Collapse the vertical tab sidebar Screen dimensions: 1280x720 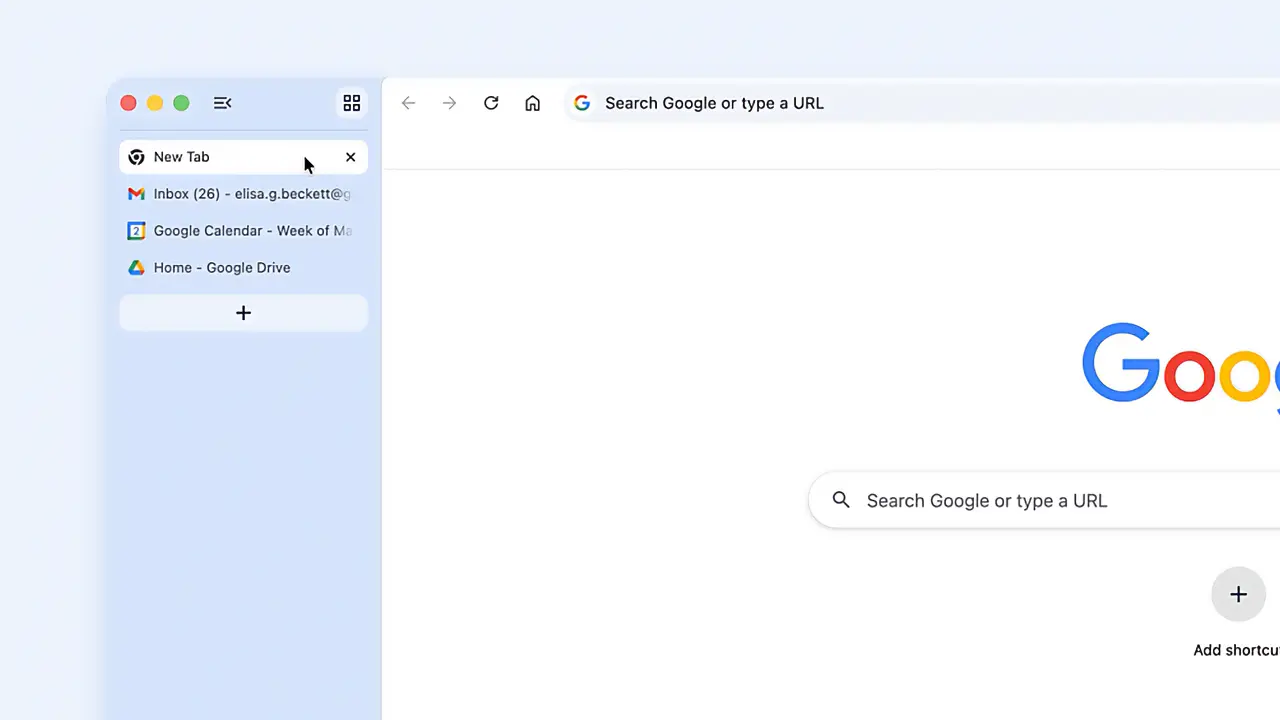(222, 103)
